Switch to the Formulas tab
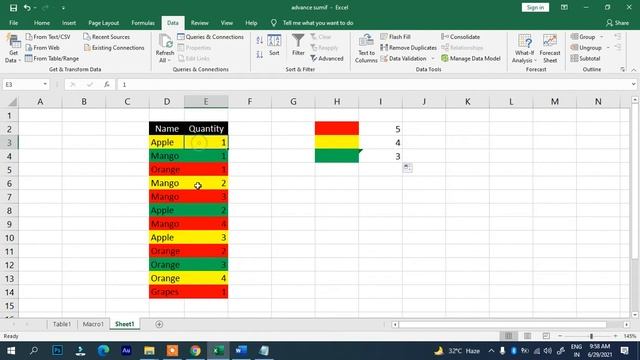 143,23
